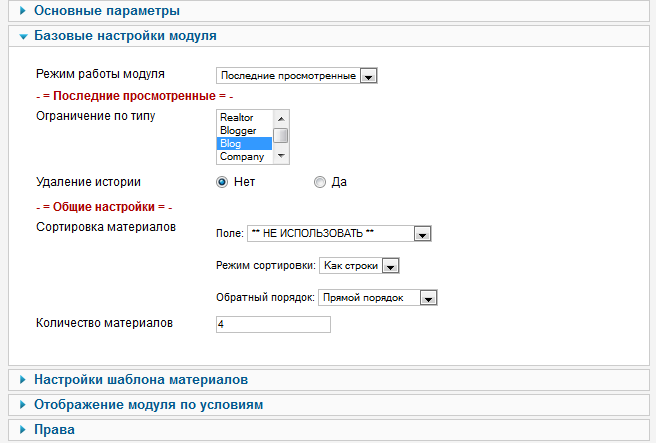
Task: Click arrow icon beside Настройки шаблона материалов
Action: [x=23, y=379]
